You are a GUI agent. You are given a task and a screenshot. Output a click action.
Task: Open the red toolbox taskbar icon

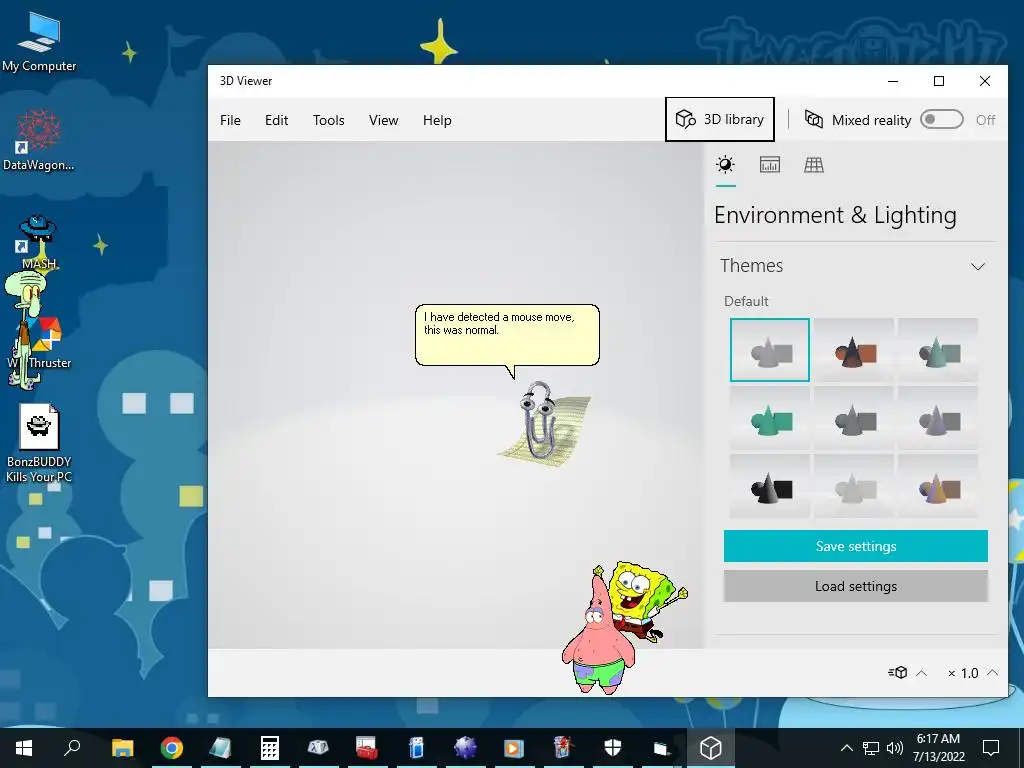(x=367, y=748)
